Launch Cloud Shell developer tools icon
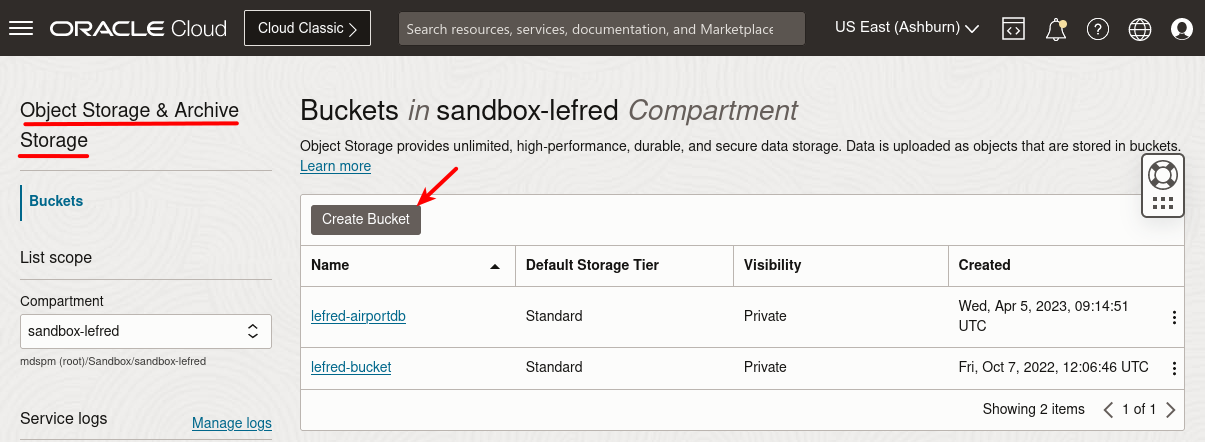 click(1013, 29)
